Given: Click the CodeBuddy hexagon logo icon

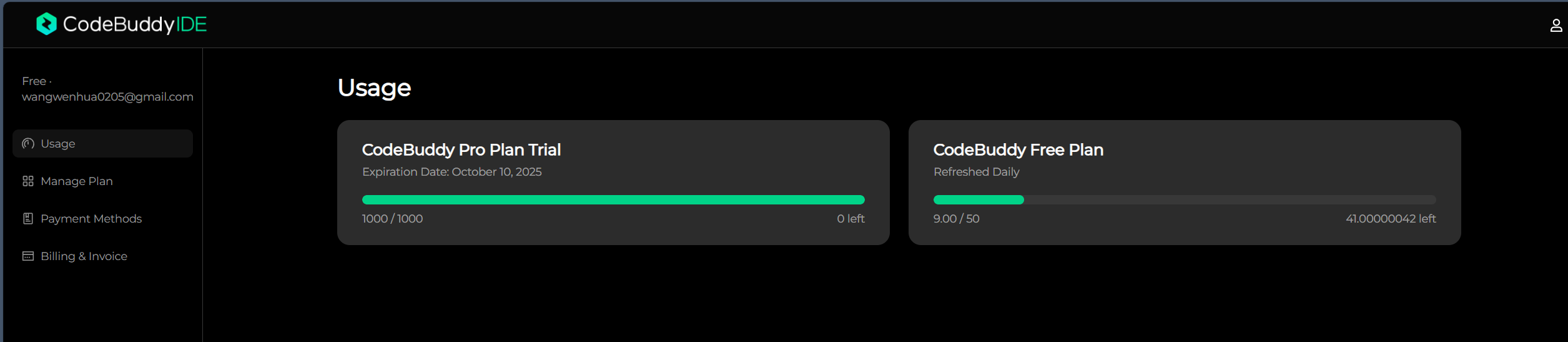Looking at the screenshot, I should pos(46,24).
